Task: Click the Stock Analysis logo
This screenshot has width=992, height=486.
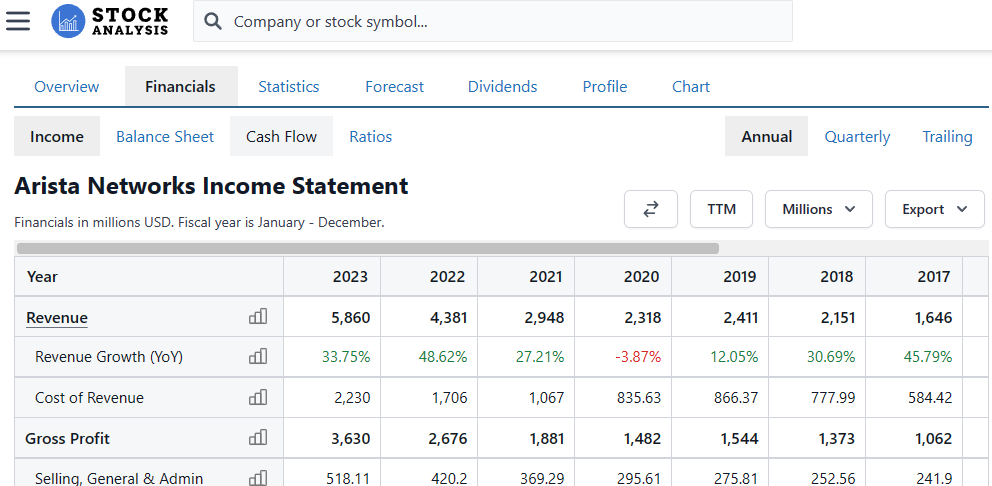Action: (110, 21)
